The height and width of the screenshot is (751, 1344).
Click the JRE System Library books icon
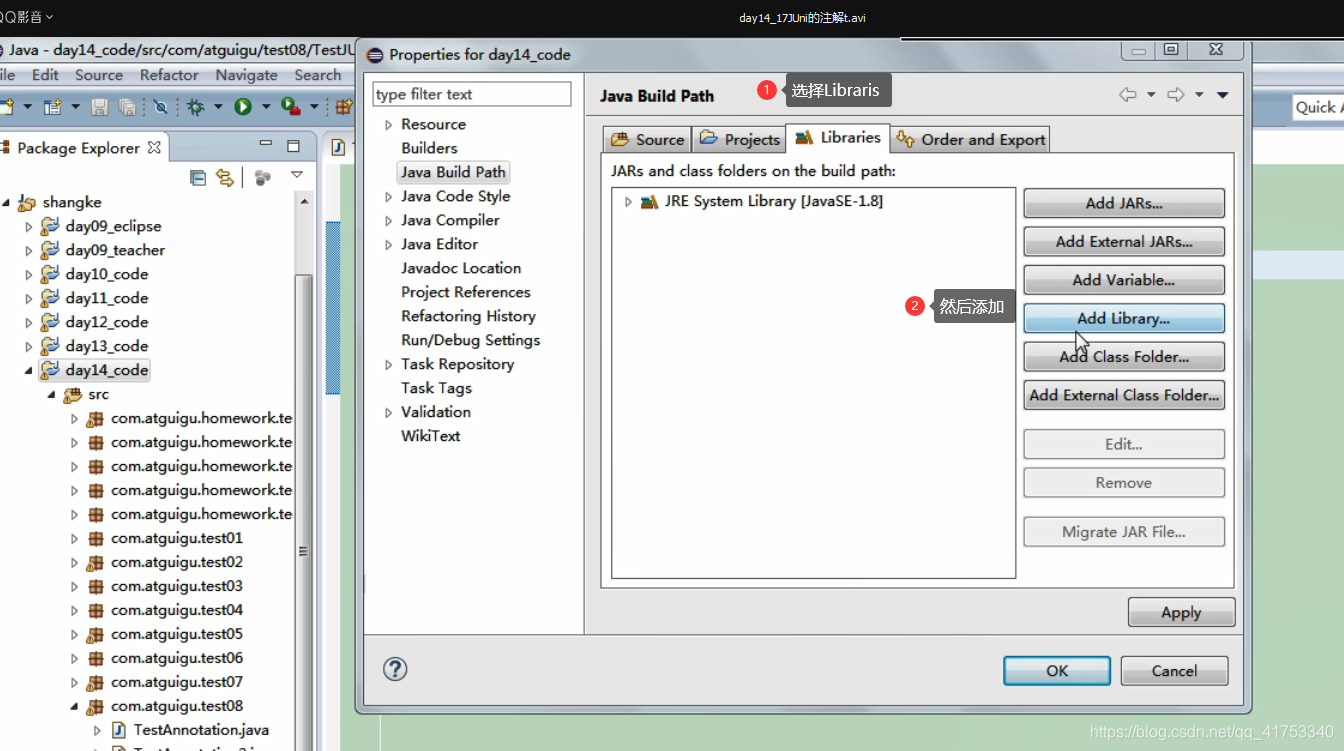point(649,201)
